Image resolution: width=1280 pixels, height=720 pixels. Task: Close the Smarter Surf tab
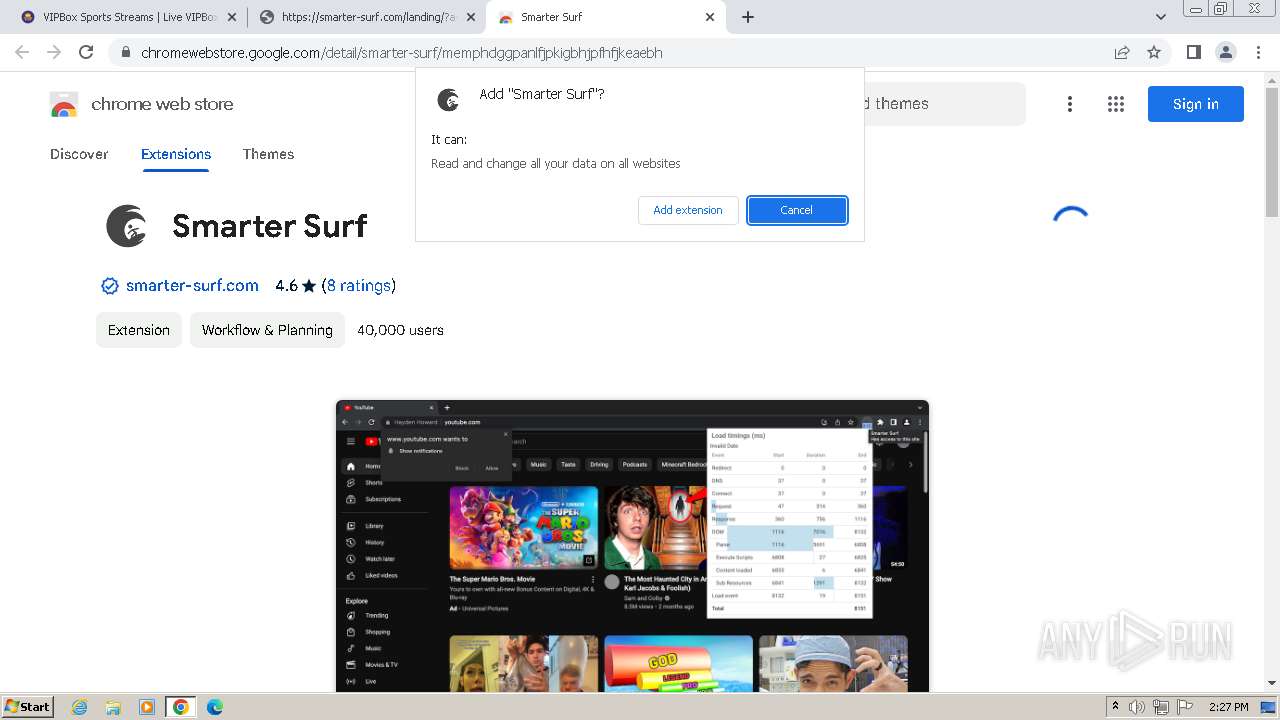[710, 17]
